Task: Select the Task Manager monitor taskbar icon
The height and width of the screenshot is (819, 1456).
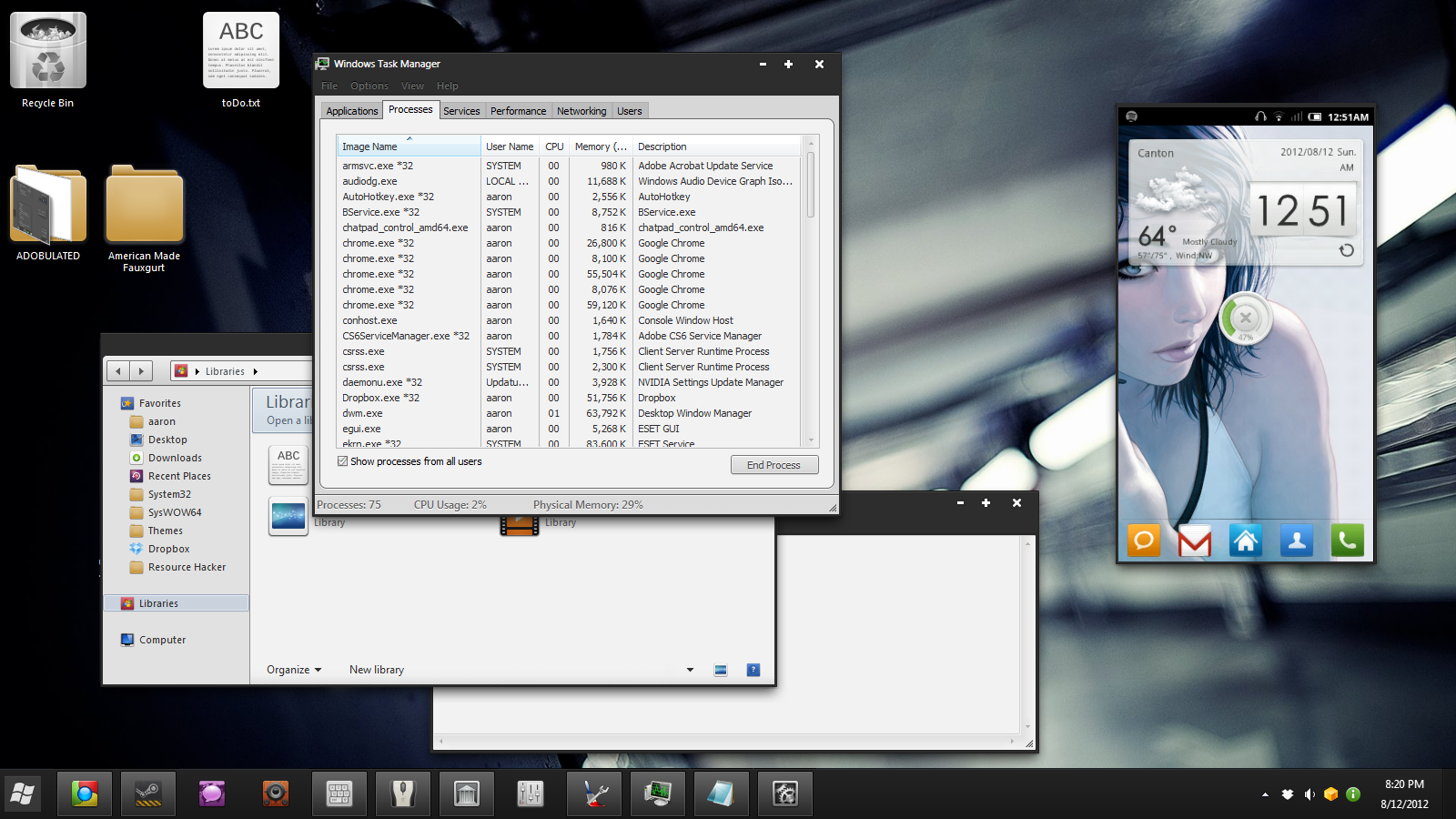Action: (658, 794)
